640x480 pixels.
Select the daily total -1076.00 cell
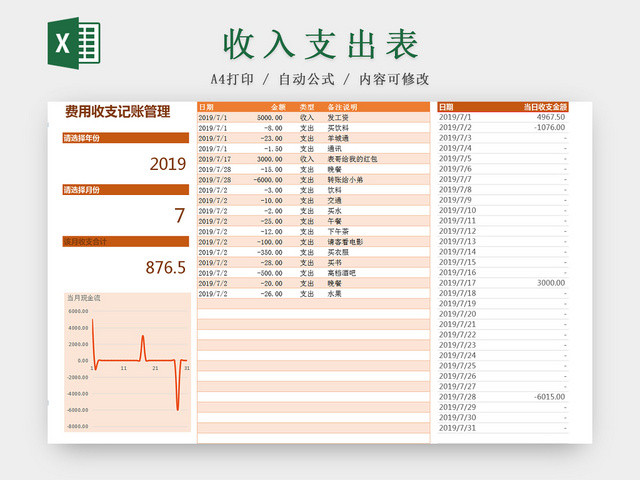point(549,127)
